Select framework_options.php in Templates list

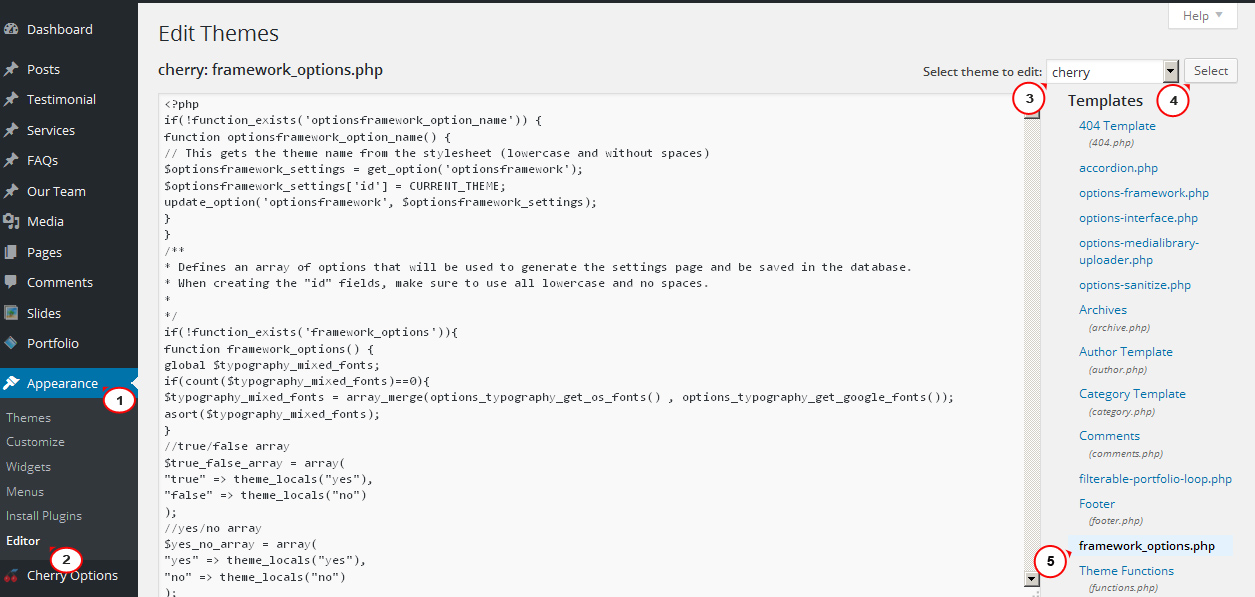[x=1147, y=546]
